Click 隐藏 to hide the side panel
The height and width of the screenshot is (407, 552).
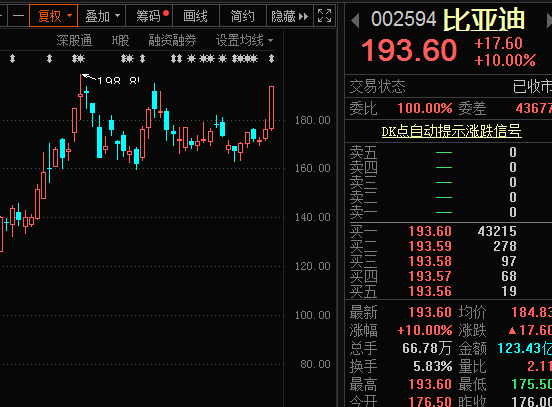(x=290, y=16)
